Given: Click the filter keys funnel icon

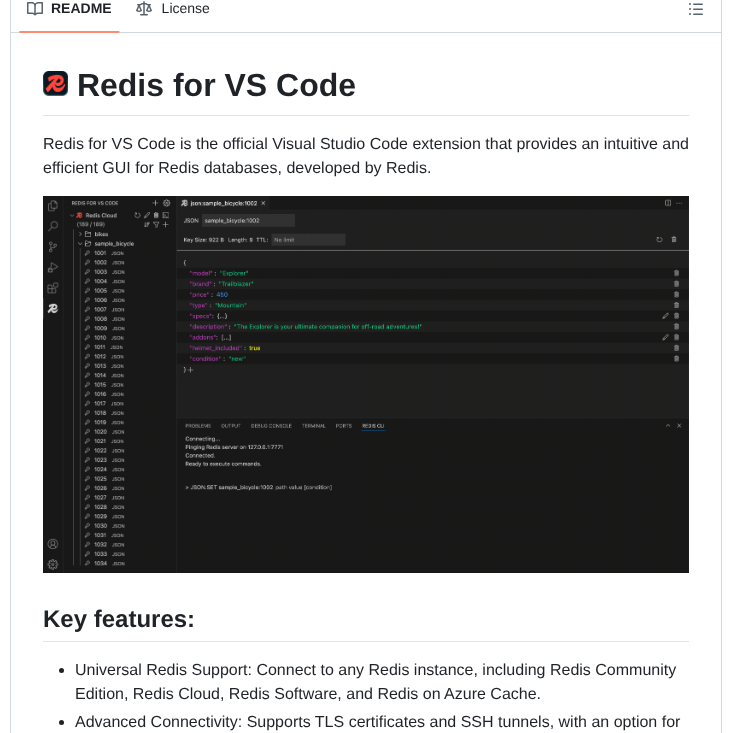Looking at the screenshot, I should pyautogui.click(x=156, y=225).
